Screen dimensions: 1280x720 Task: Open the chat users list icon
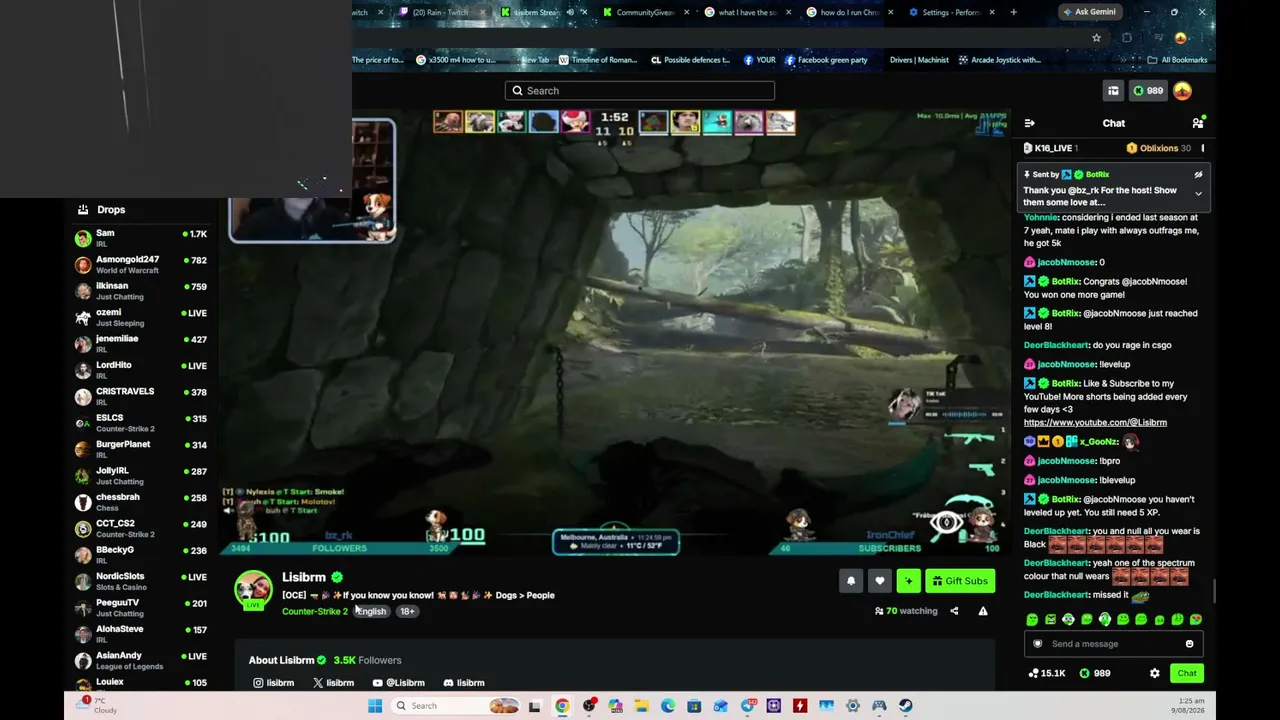[1197, 123]
